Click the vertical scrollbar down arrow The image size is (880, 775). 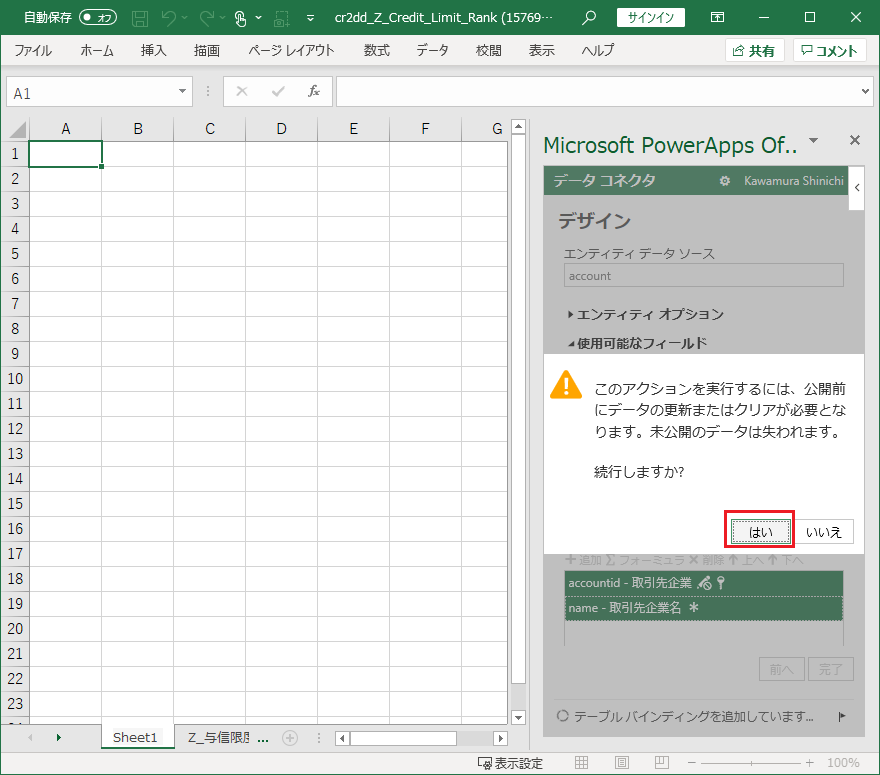coord(518,717)
